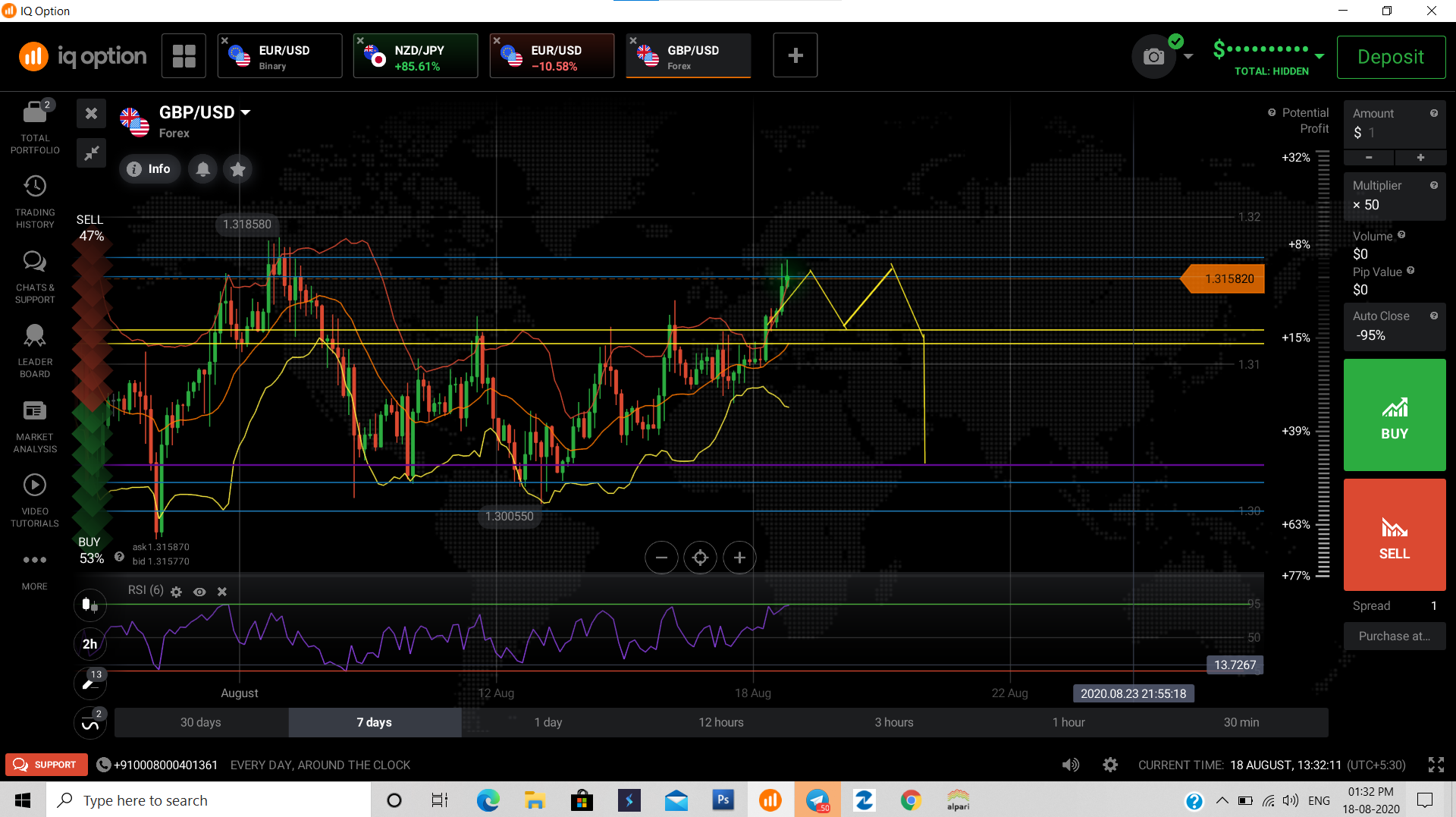Toggle RSI indicator visibility eye
Viewport: 1456px width, 817px height.
coord(199,592)
